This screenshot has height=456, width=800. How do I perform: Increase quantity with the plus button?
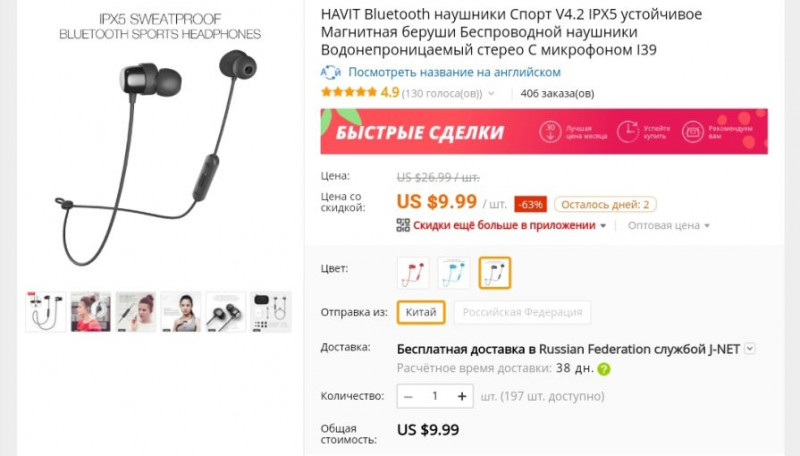pyautogui.click(x=462, y=396)
